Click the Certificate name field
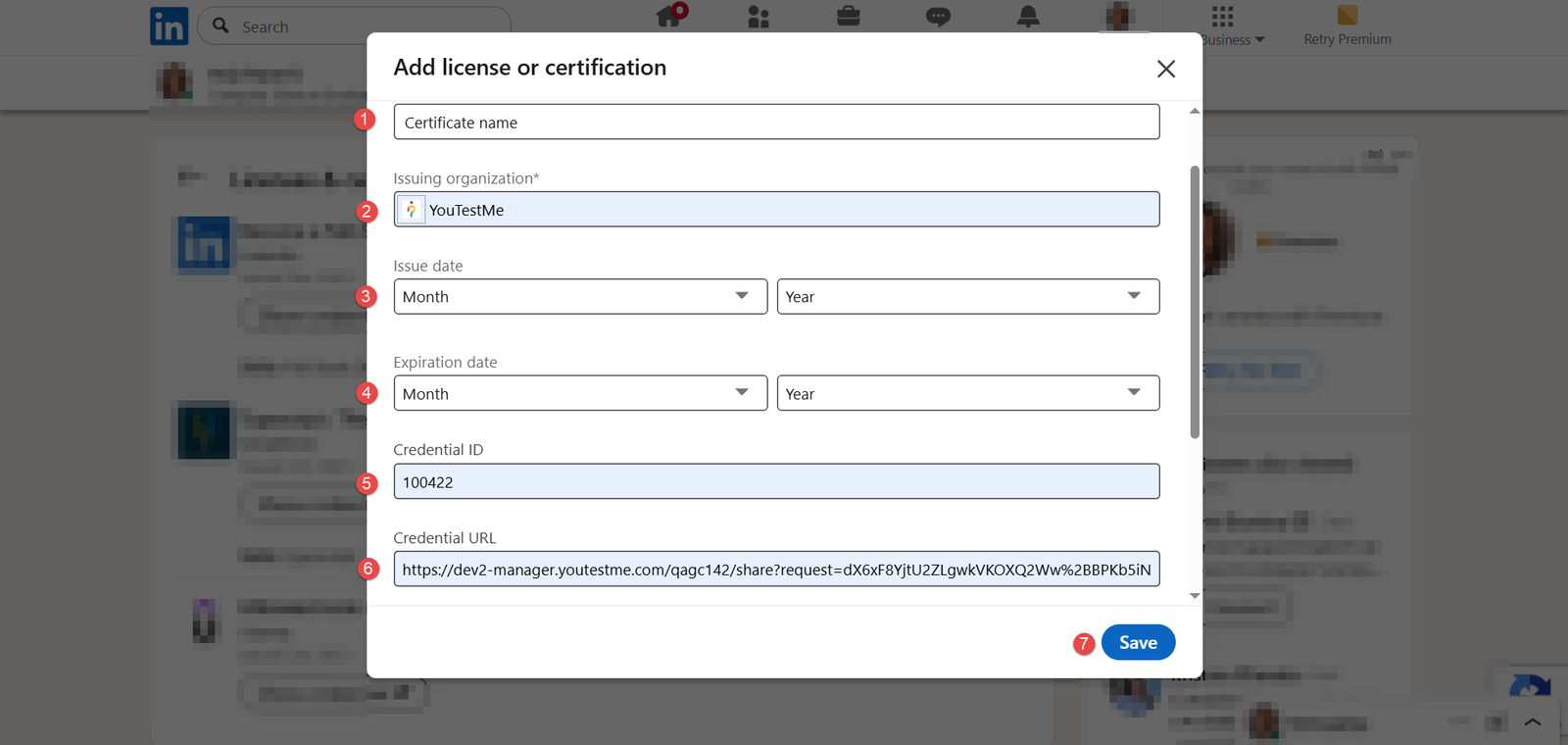The height and width of the screenshot is (745, 1568). coord(776,123)
